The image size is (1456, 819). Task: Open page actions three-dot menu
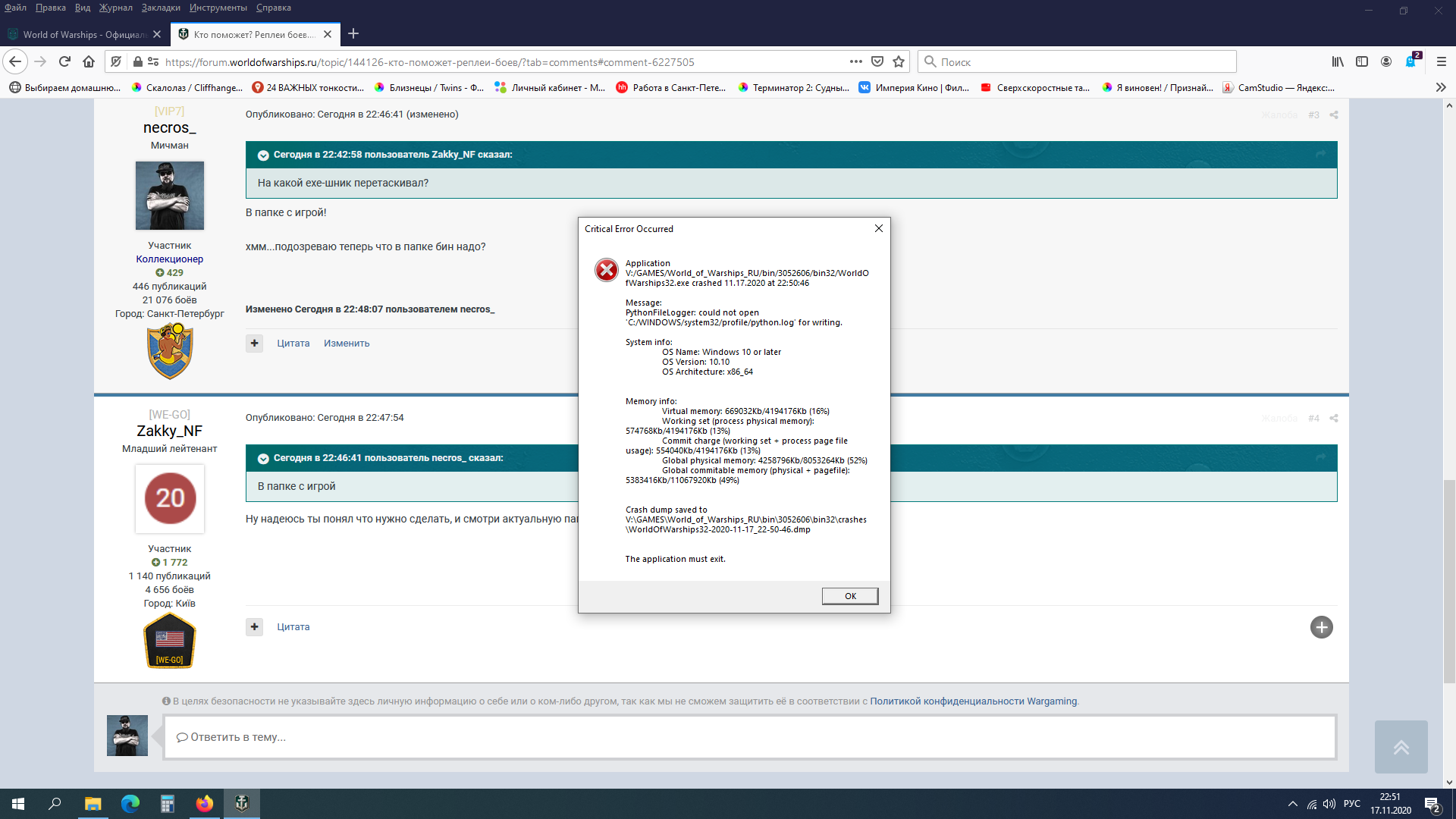click(x=856, y=61)
